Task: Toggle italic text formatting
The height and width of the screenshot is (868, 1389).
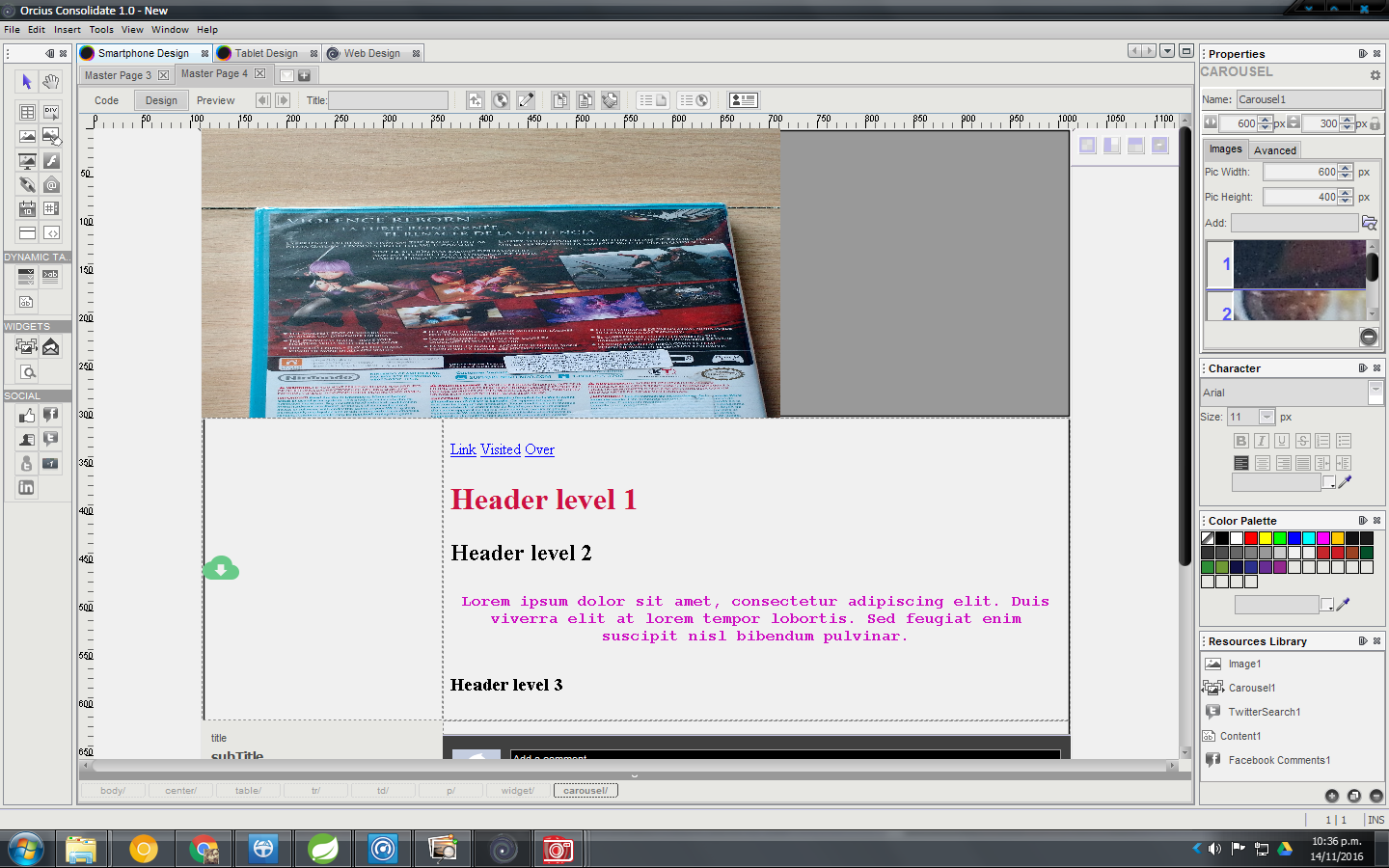Action: pos(1262,441)
